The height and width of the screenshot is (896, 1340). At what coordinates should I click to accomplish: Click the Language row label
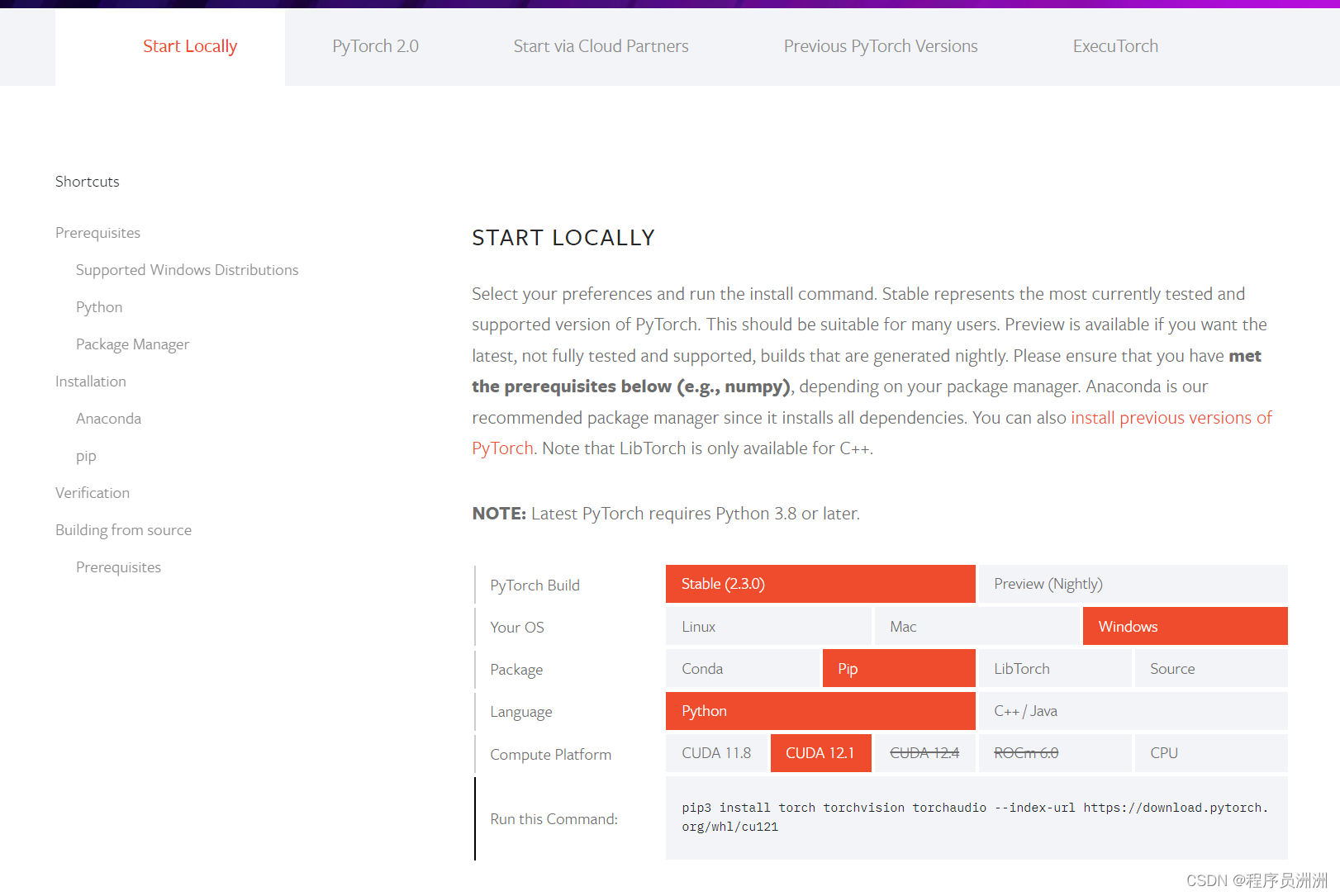click(x=520, y=712)
